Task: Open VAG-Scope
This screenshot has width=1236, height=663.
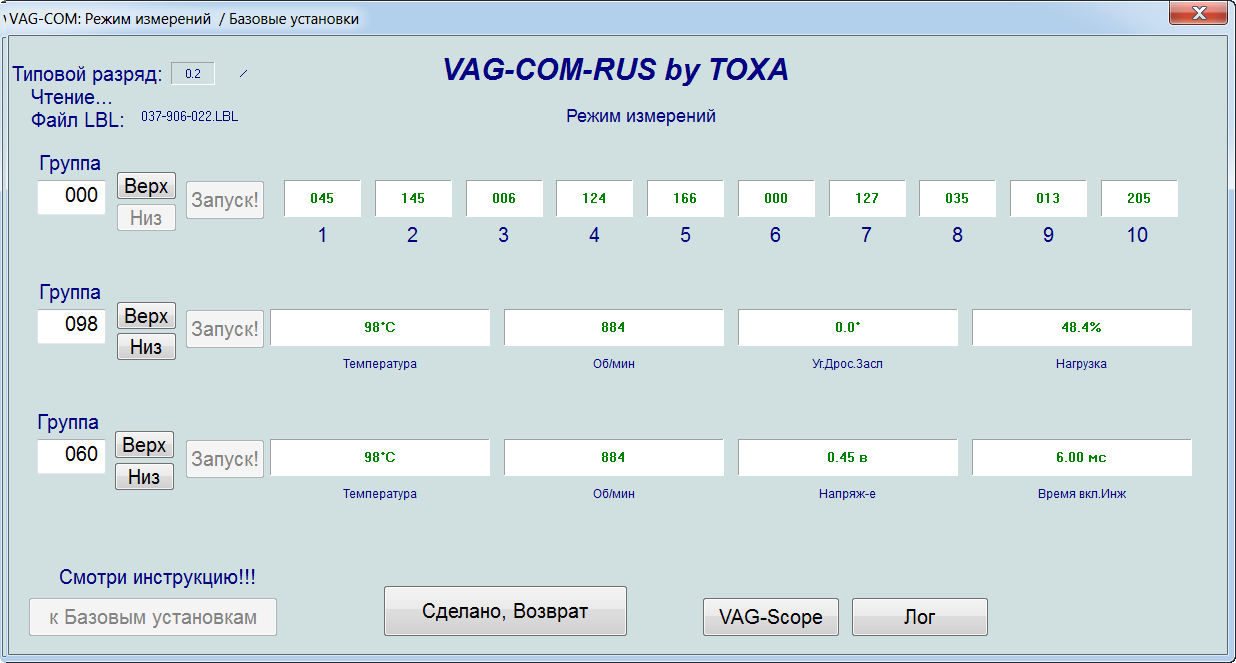Action: coord(771,617)
